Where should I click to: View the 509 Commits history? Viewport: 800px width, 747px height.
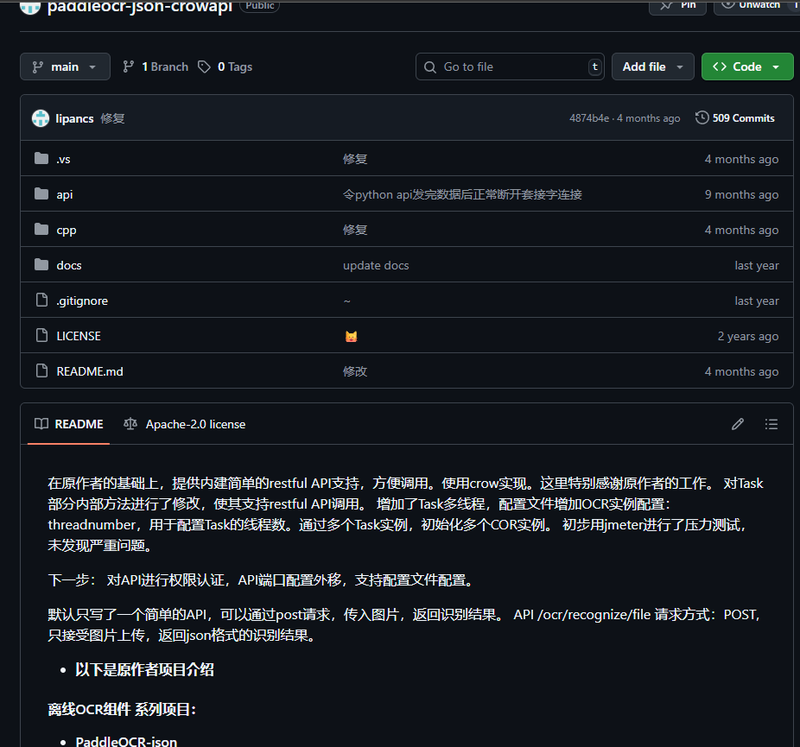(735, 118)
